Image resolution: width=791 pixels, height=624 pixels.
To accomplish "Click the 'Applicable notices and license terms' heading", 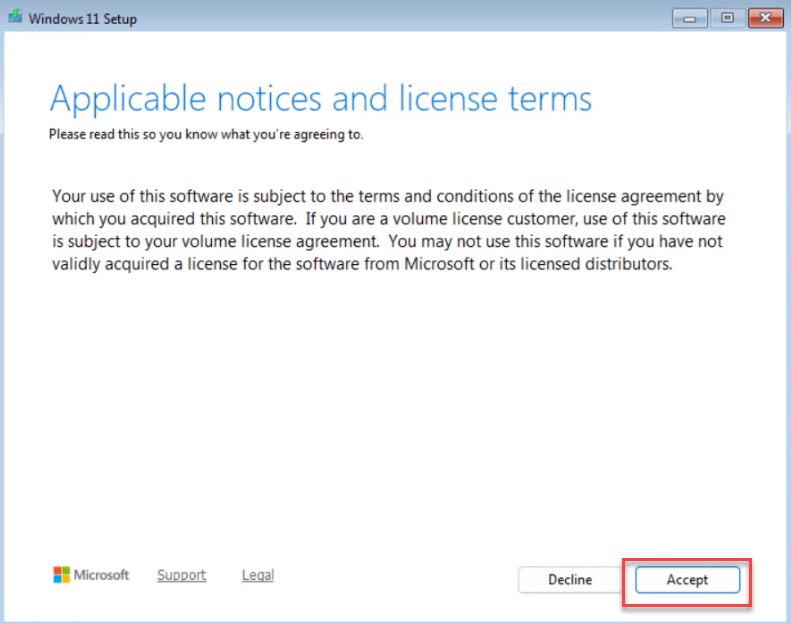I will [320, 99].
